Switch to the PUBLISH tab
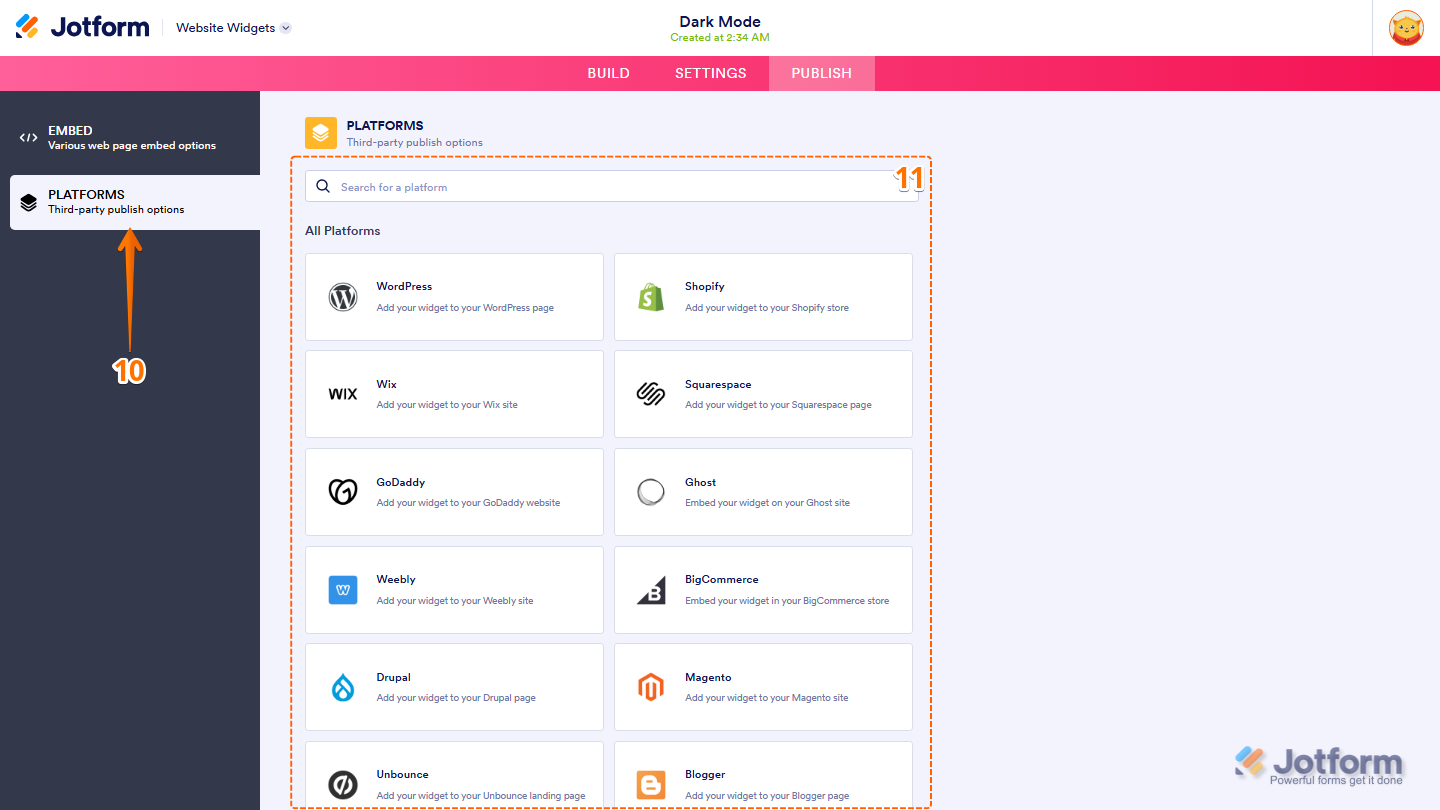This screenshot has width=1440, height=810. (822, 73)
